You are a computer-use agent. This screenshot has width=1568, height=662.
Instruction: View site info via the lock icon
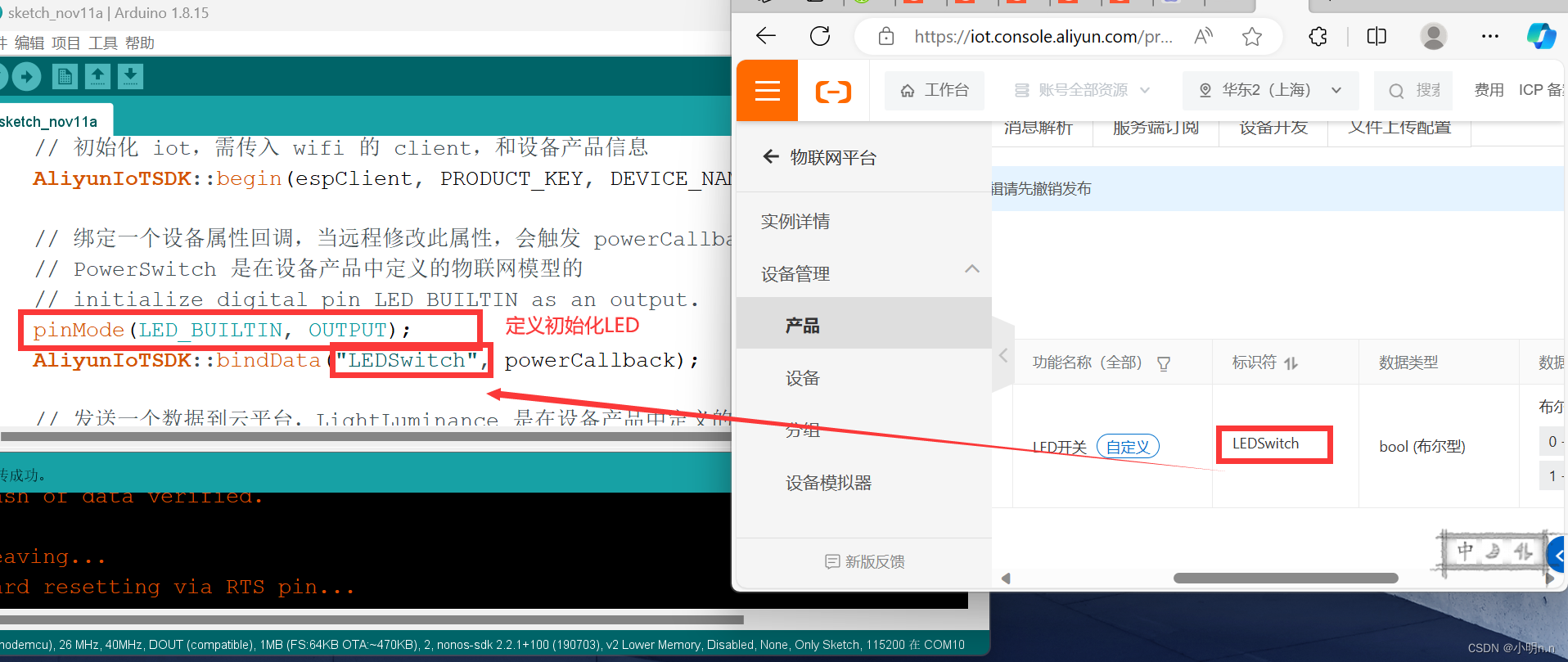(886, 37)
